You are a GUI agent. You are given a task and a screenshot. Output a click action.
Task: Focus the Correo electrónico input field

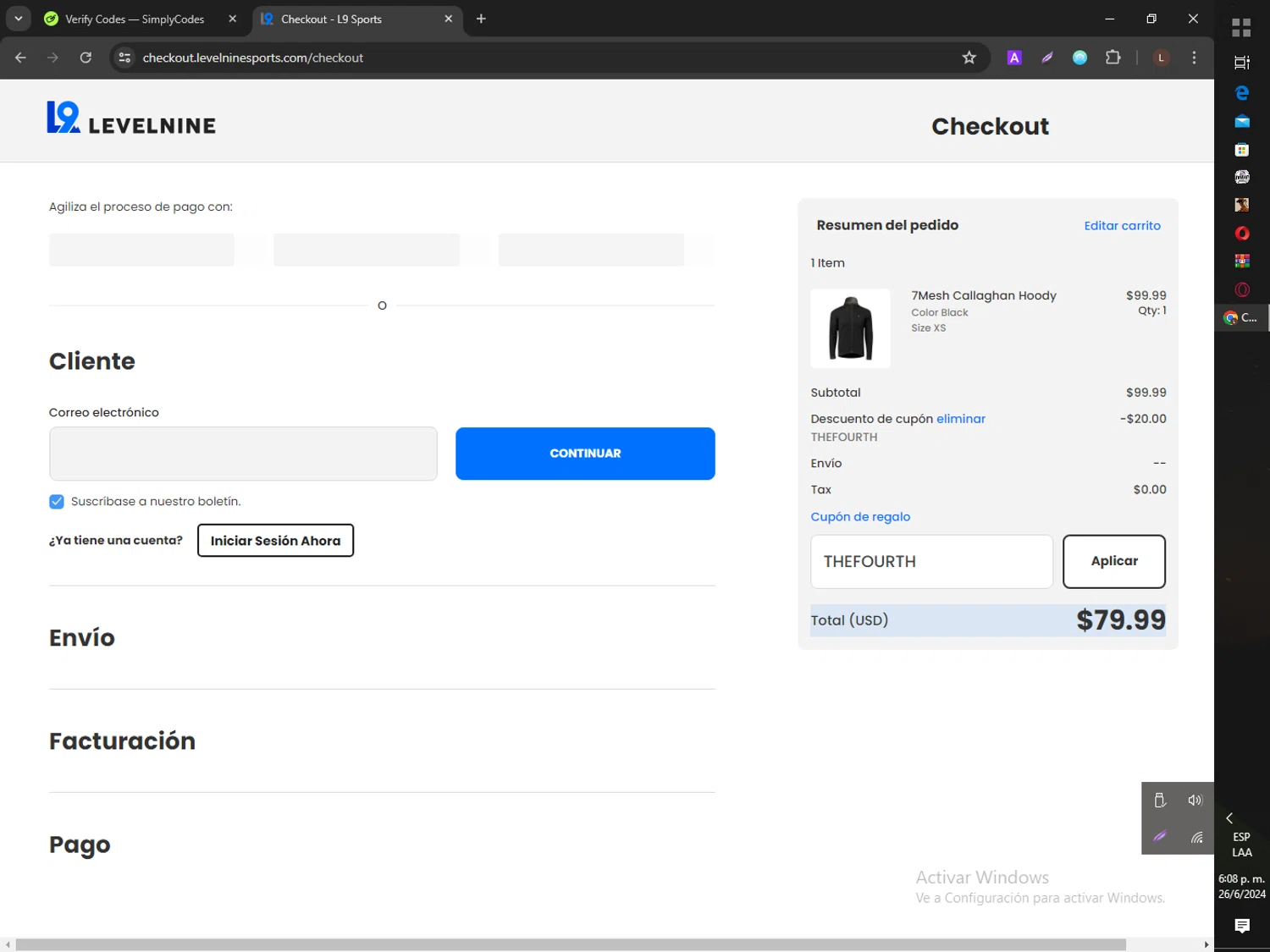point(243,454)
